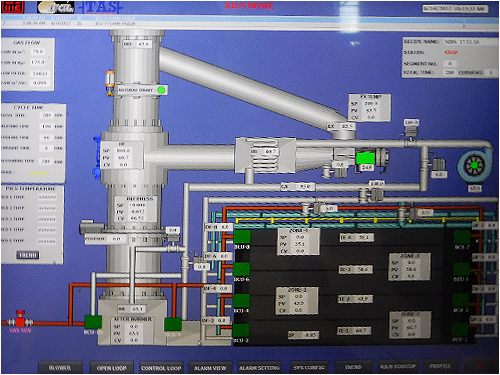Select the green BCU-4 burner indicator
This screenshot has width=500, height=375.
[x=241, y=301]
